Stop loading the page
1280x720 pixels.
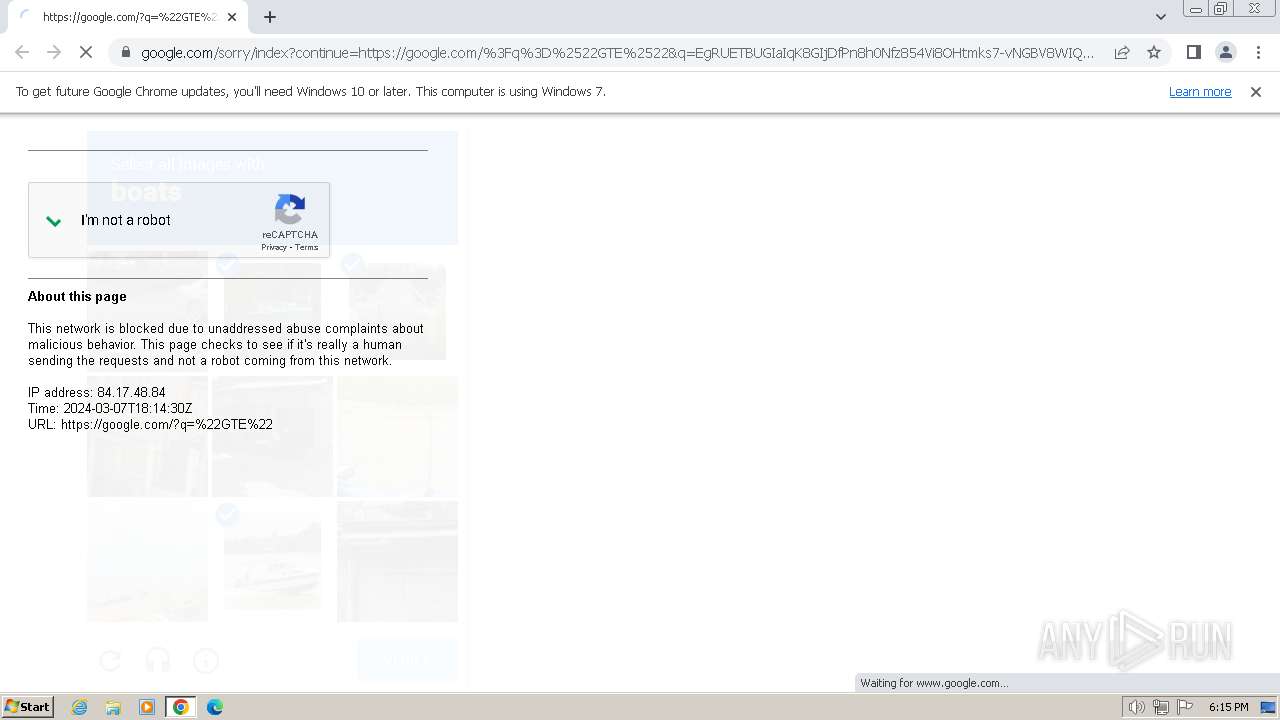pos(86,52)
